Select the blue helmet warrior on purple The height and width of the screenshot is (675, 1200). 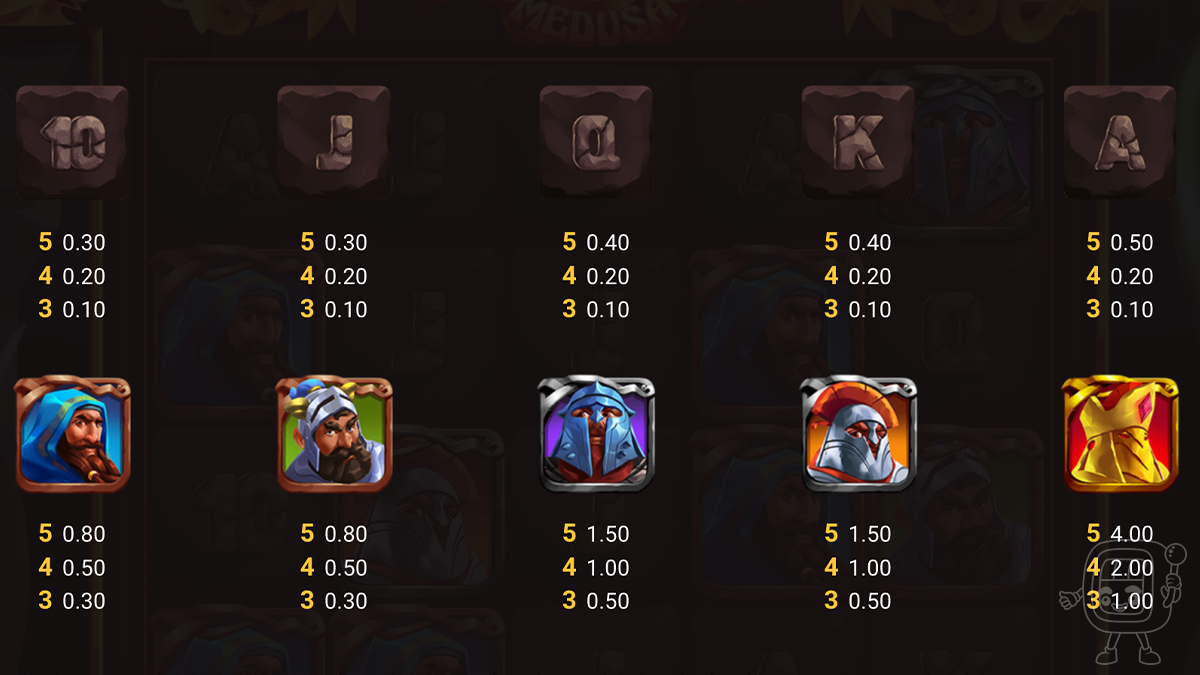click(x=596, y=434)
